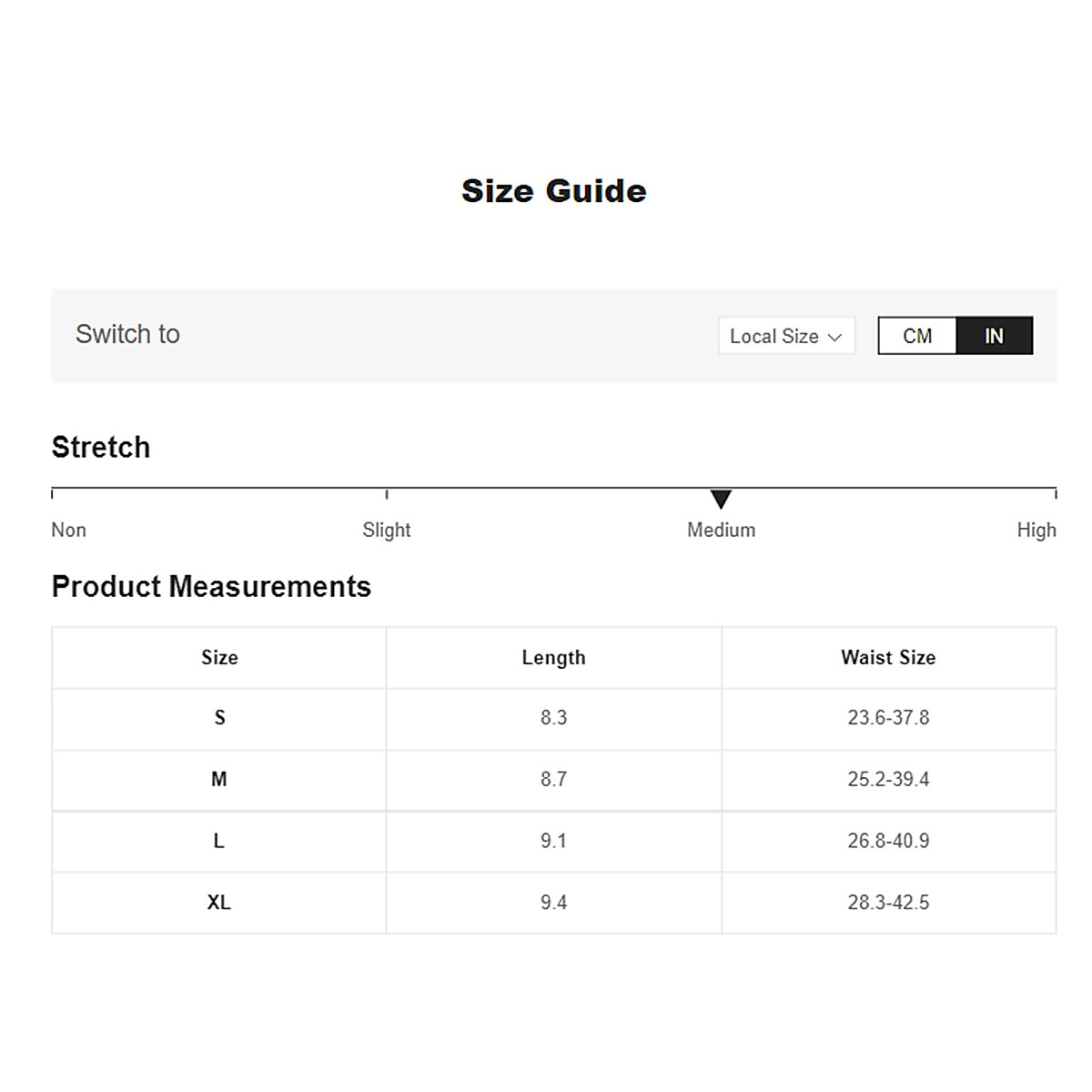
Task: Click the High stretch label
Action: click(1036, 530)
